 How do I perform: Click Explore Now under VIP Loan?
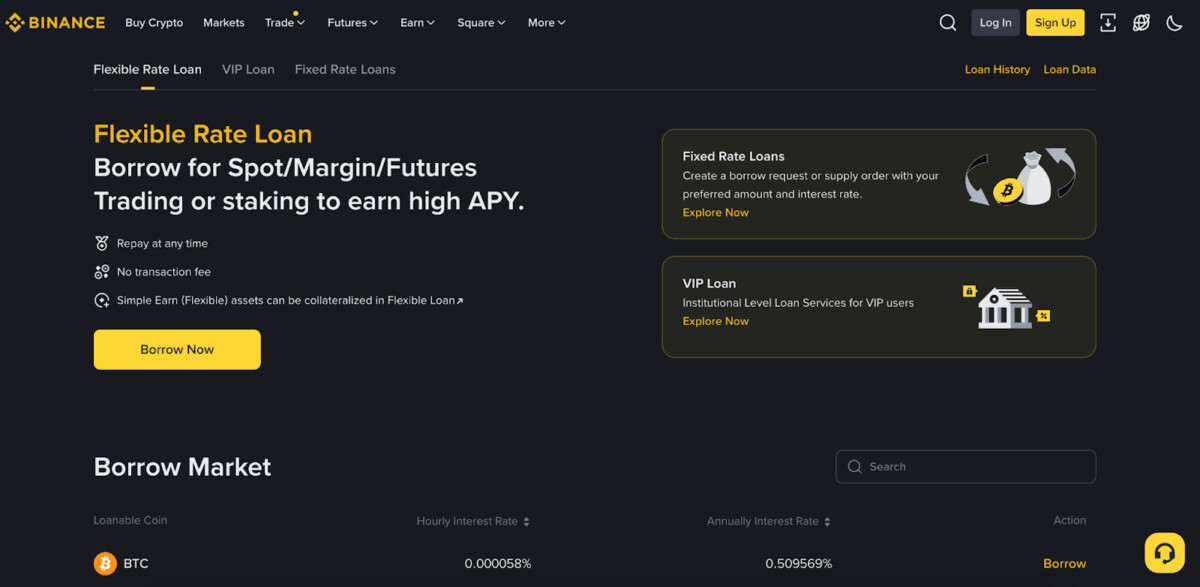715,321
